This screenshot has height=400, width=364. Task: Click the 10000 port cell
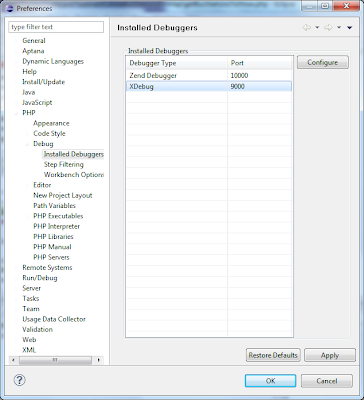(239, 76)
